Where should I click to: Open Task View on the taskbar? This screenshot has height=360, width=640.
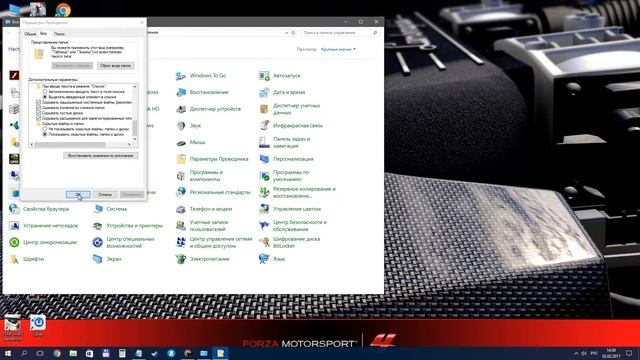tap(40, 353)
